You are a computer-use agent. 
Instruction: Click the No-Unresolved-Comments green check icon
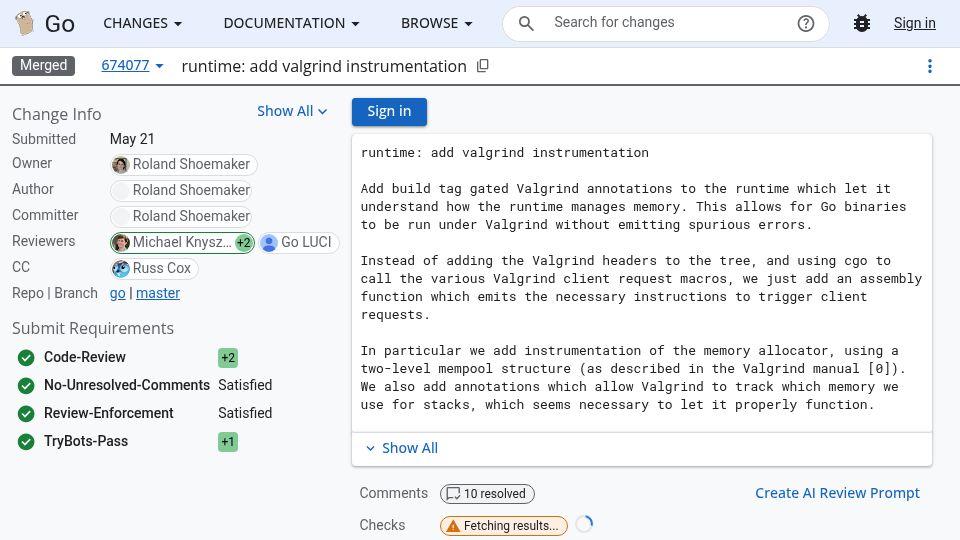(26, 386)
